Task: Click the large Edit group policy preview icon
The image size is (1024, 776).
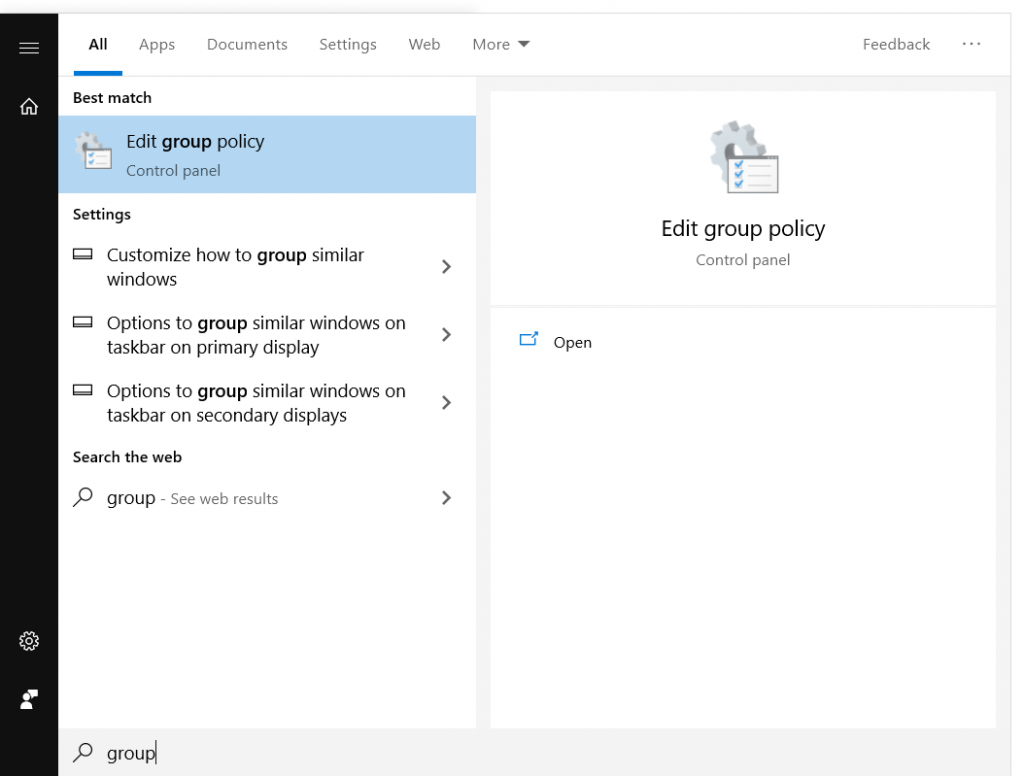Action: pos(744,157)
